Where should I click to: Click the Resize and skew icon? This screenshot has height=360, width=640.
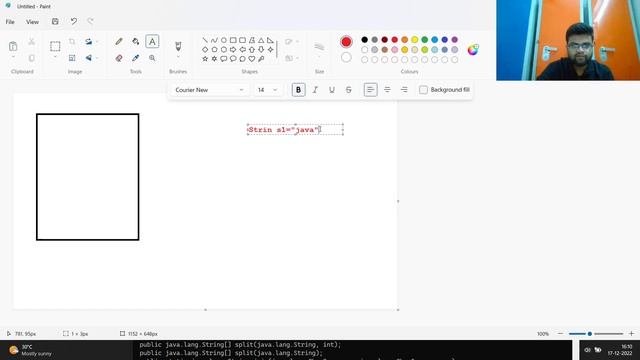(x=72, y=58)
